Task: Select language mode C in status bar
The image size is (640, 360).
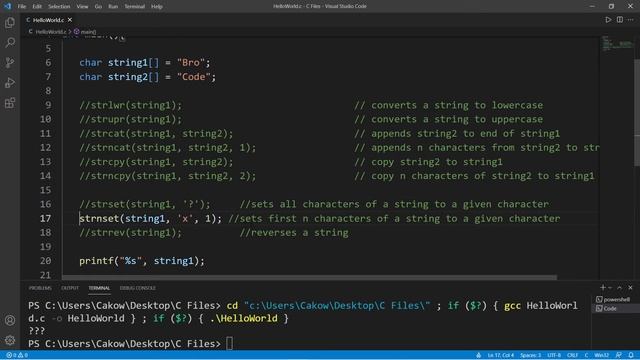Action: pyautogui.click(x=586, y=355)
